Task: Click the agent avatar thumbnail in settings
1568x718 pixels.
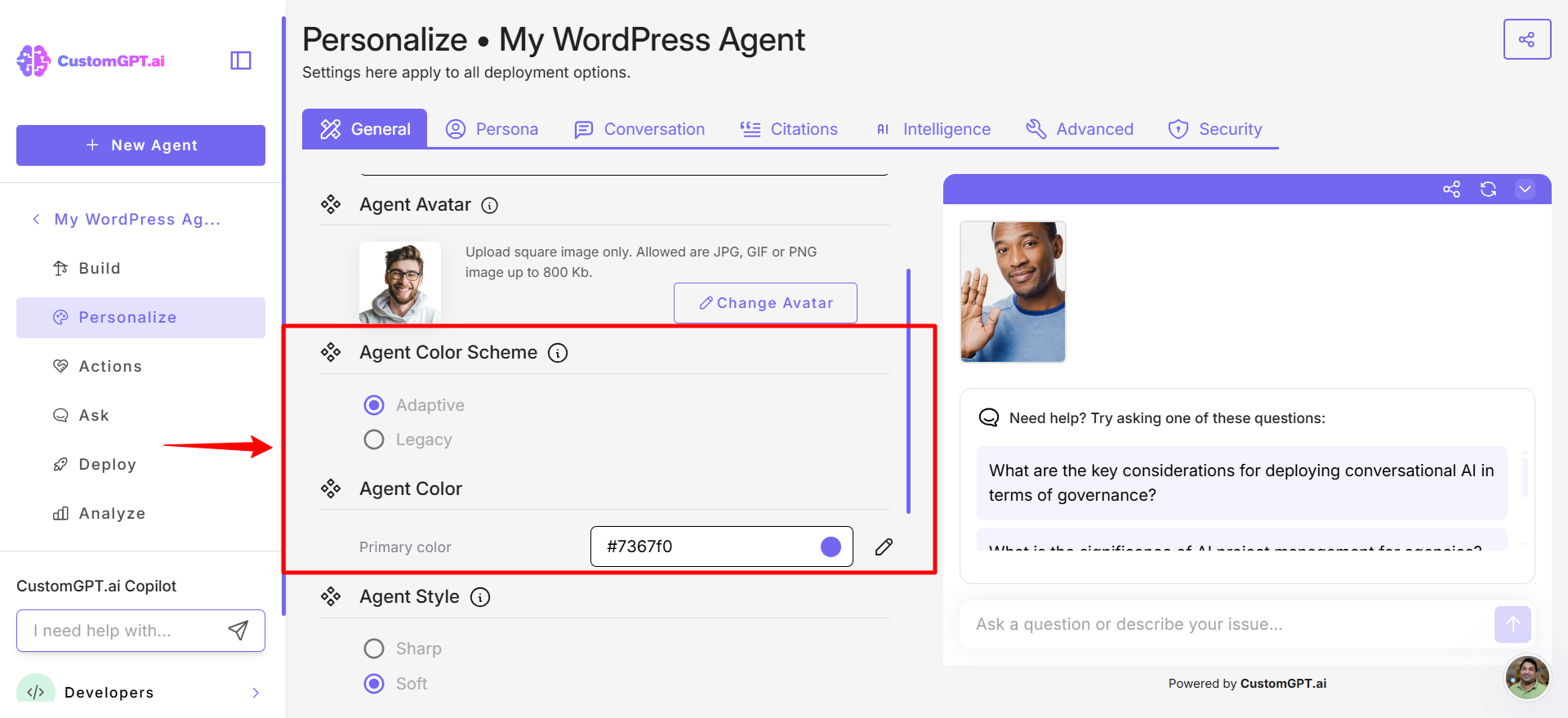Action: 400,283
